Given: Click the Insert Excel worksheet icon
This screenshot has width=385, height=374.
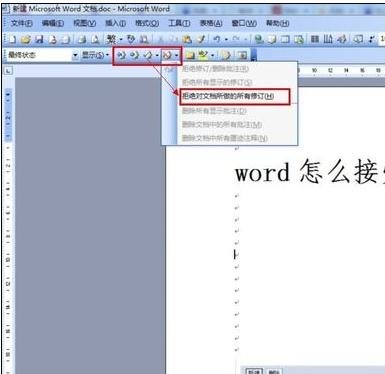Looking at the screenshot, I should click(x=299, y=40).
